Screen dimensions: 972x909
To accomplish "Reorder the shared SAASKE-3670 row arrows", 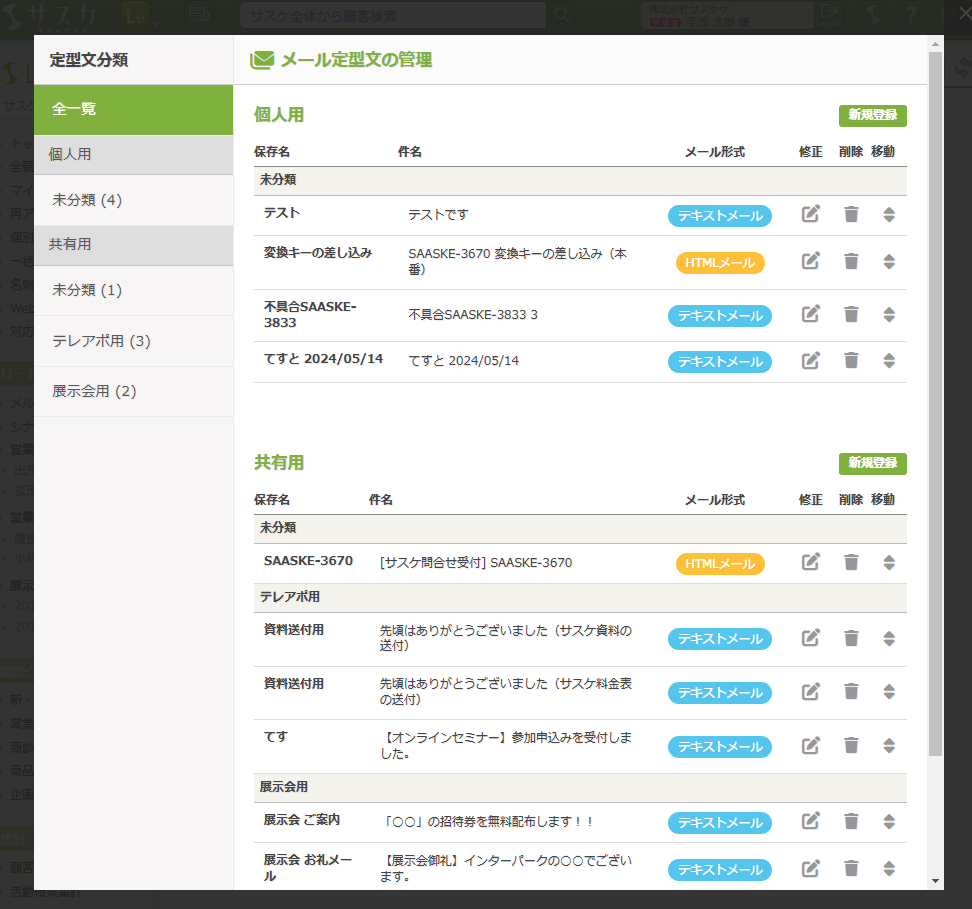I will pos(889,562).
